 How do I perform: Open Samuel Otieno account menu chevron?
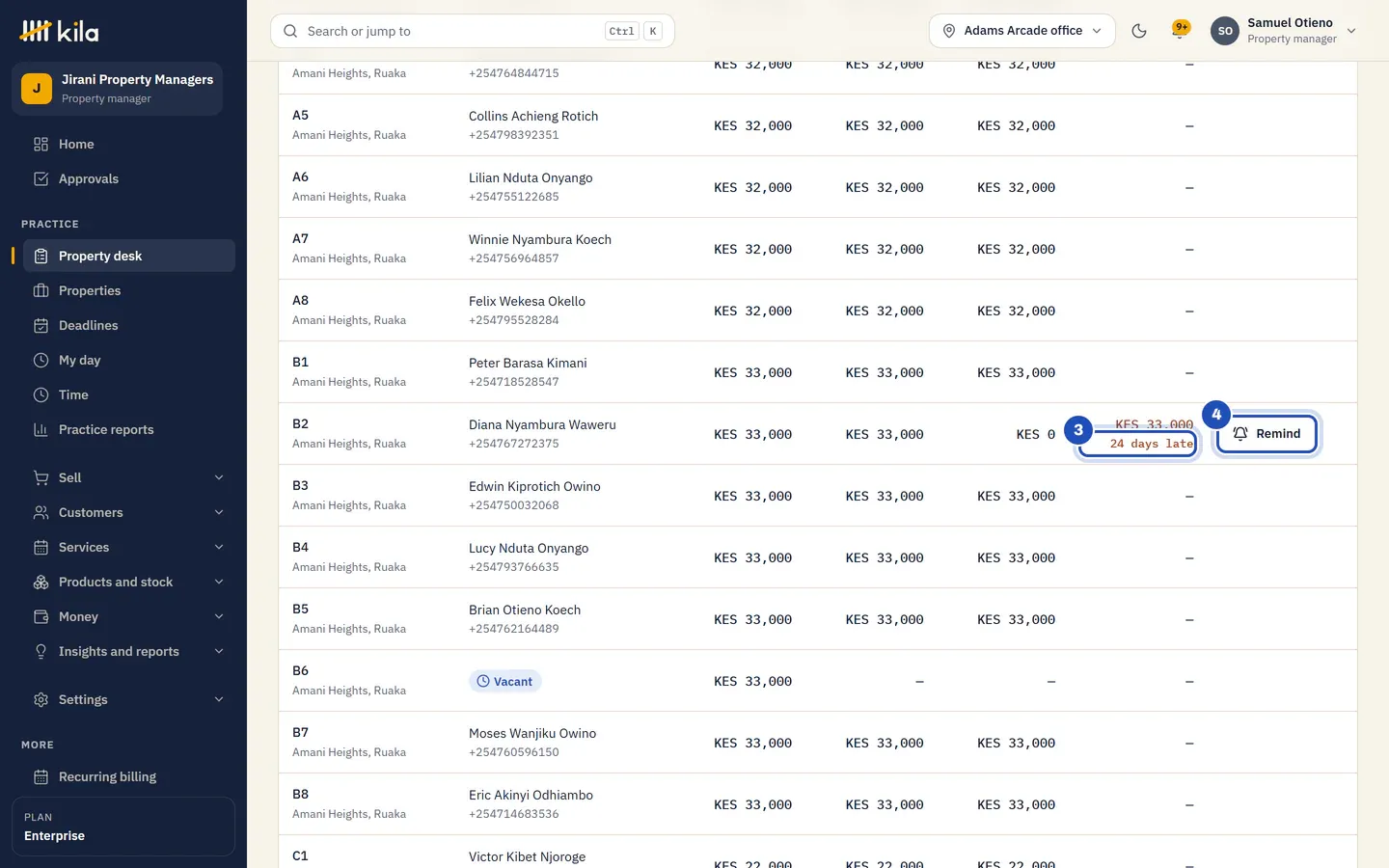[x=1351, y=31]
